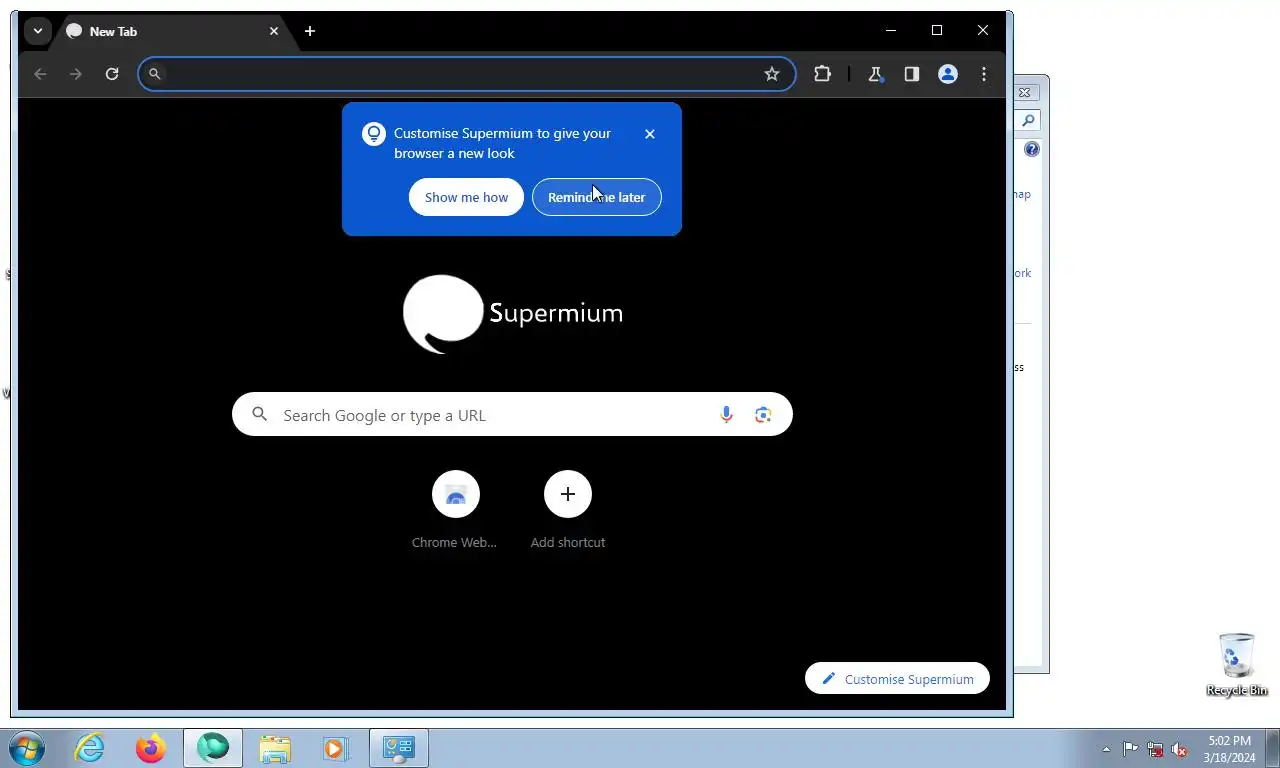Focus the address bar field
Image resolution: width=1280 pixels, height=768 pixels.
coord(466,74)
